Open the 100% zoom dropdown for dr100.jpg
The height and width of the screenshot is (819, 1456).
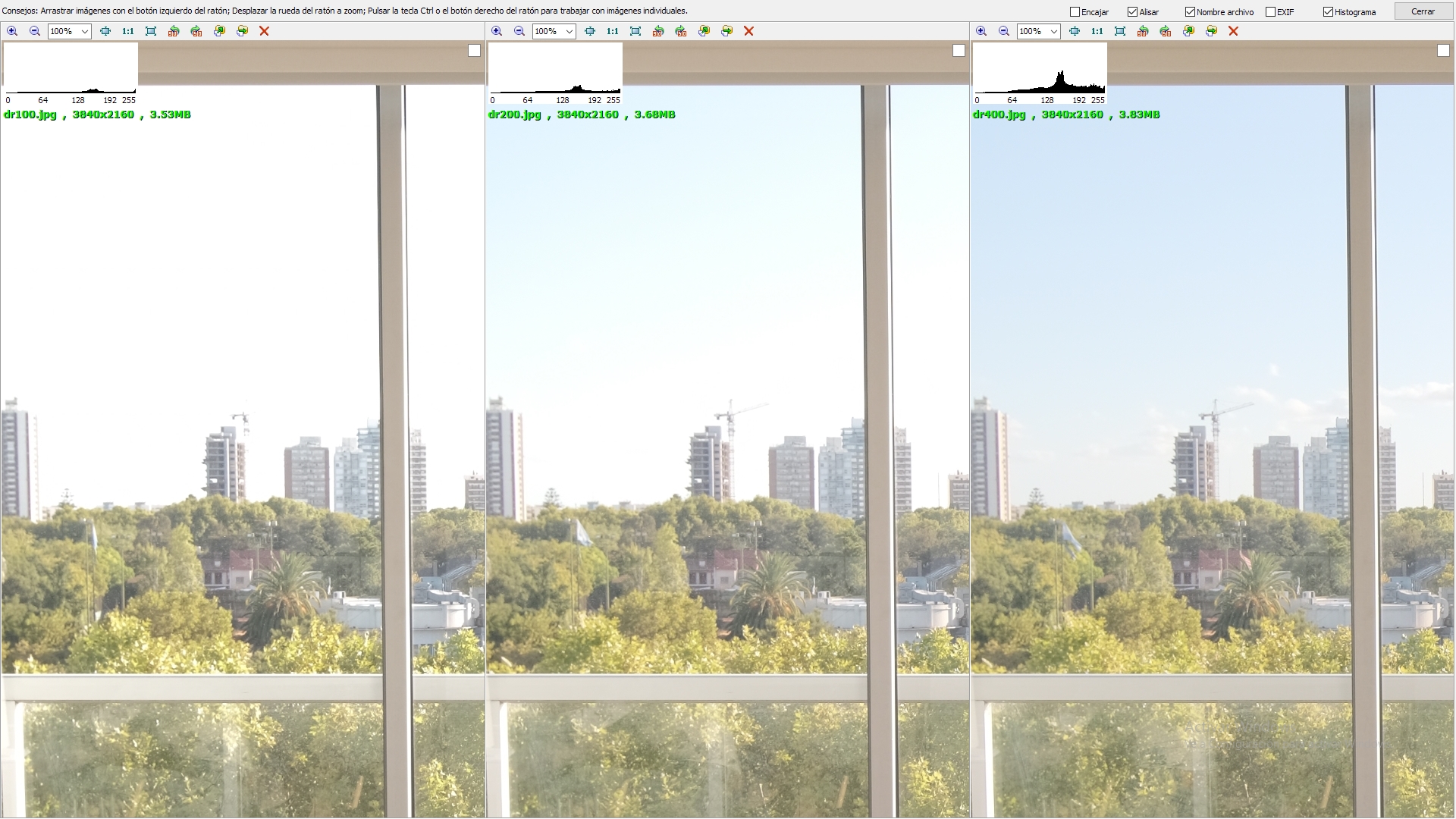click(85, 31)
